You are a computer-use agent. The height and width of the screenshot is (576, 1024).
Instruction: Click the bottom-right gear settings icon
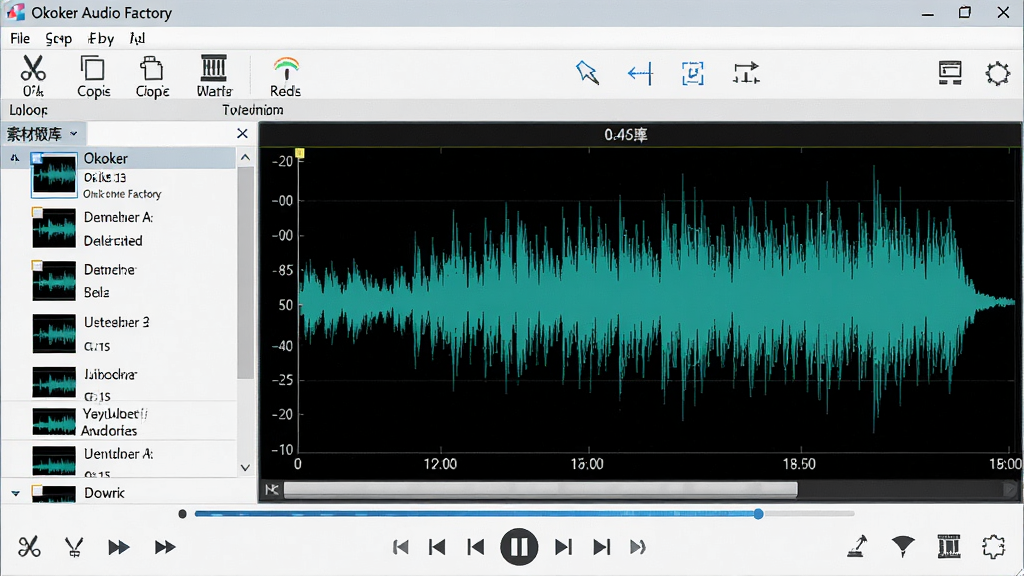(x=993, y=547)
